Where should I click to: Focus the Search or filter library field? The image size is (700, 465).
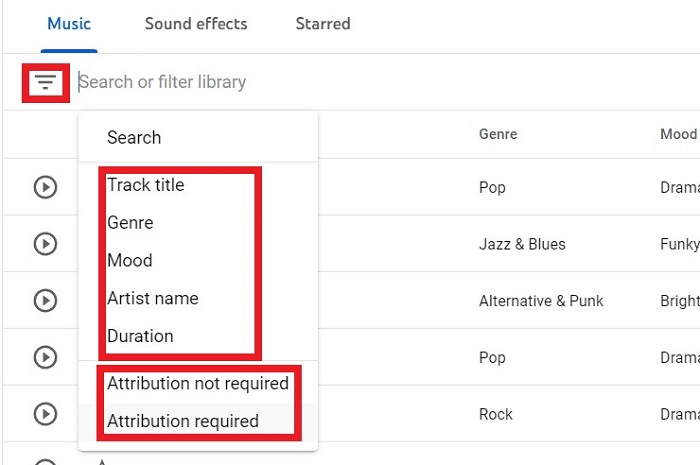[x=300, y=82]
